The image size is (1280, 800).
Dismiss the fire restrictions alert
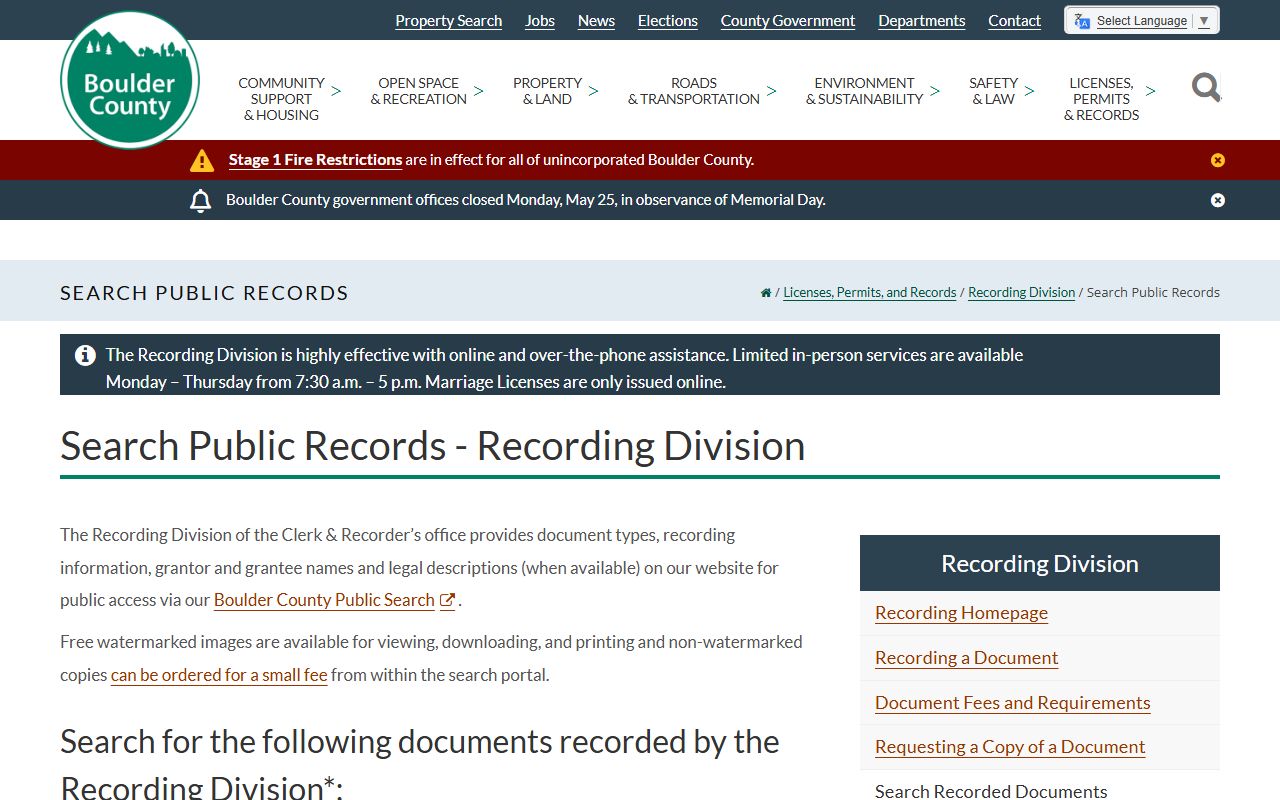(1217, 160)
